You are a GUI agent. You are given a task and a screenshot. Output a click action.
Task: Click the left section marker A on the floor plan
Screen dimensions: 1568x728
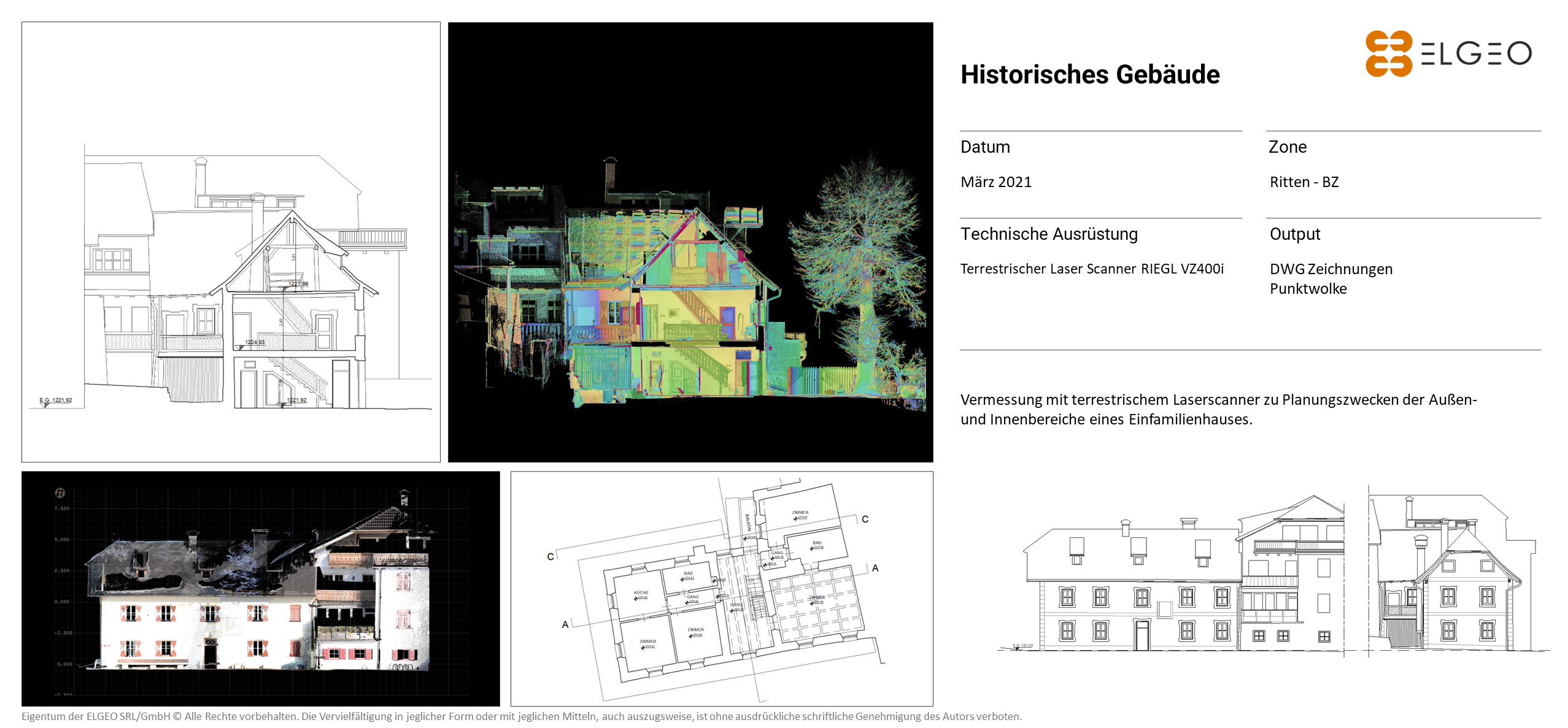coord(565,624)
